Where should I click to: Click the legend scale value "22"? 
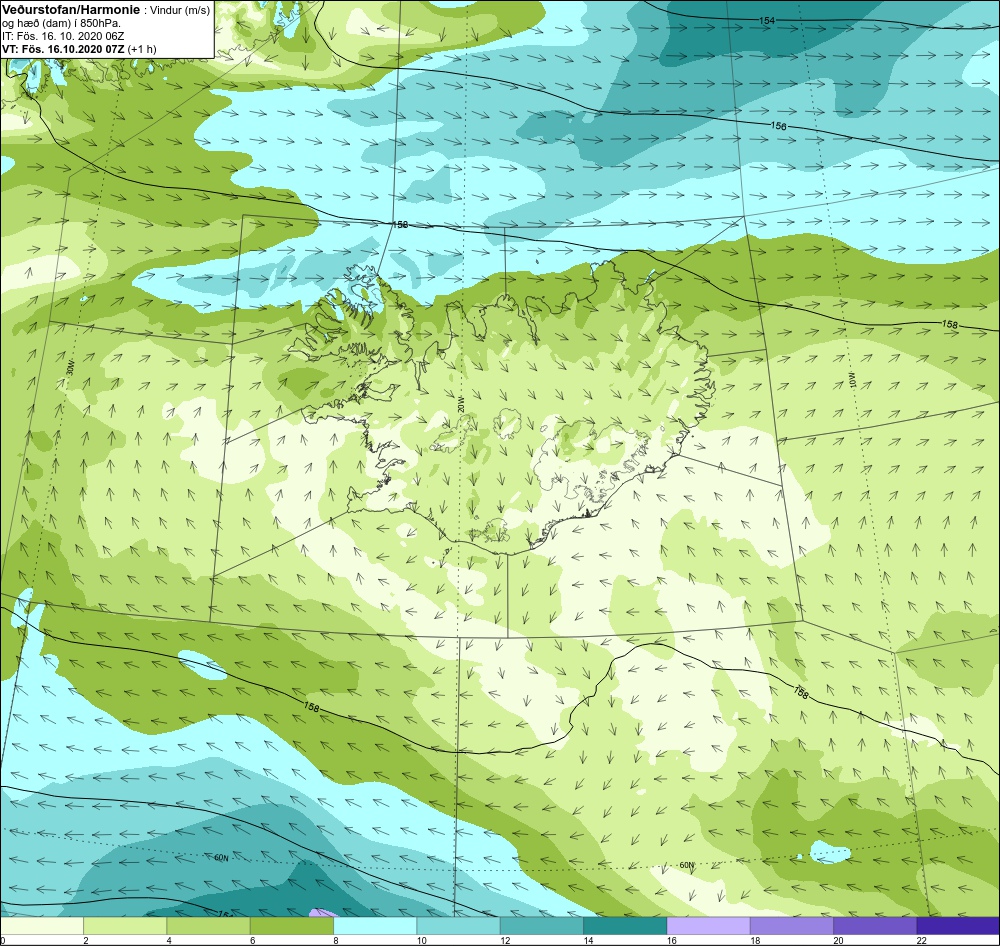(922, 940)
